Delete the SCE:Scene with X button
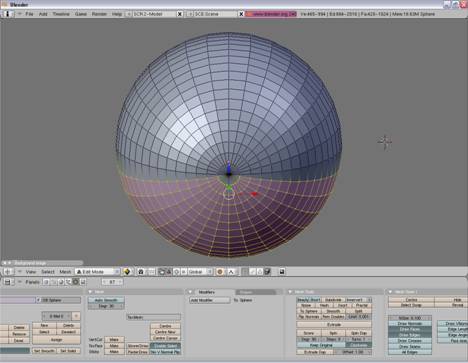This screenshot has width=468, height=363. 241,14
